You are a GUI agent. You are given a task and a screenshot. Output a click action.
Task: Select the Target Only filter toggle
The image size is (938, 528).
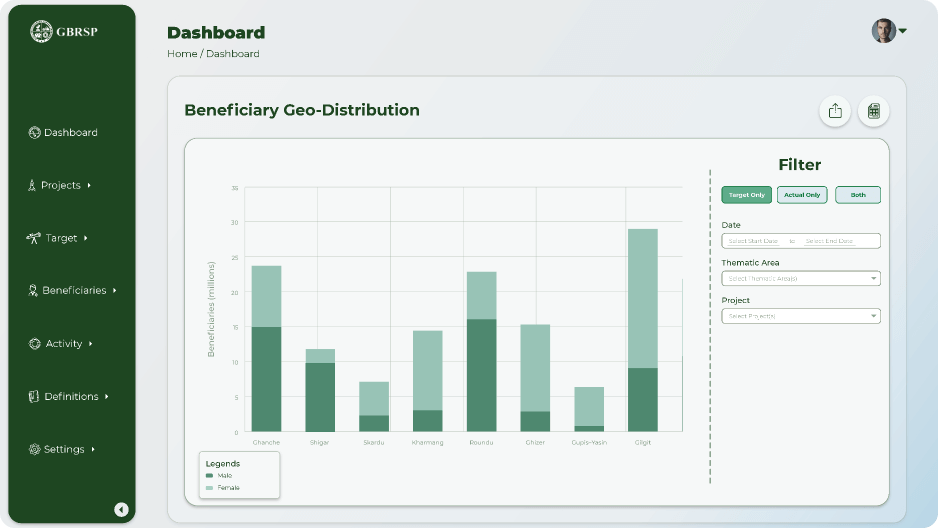[747, 195]
